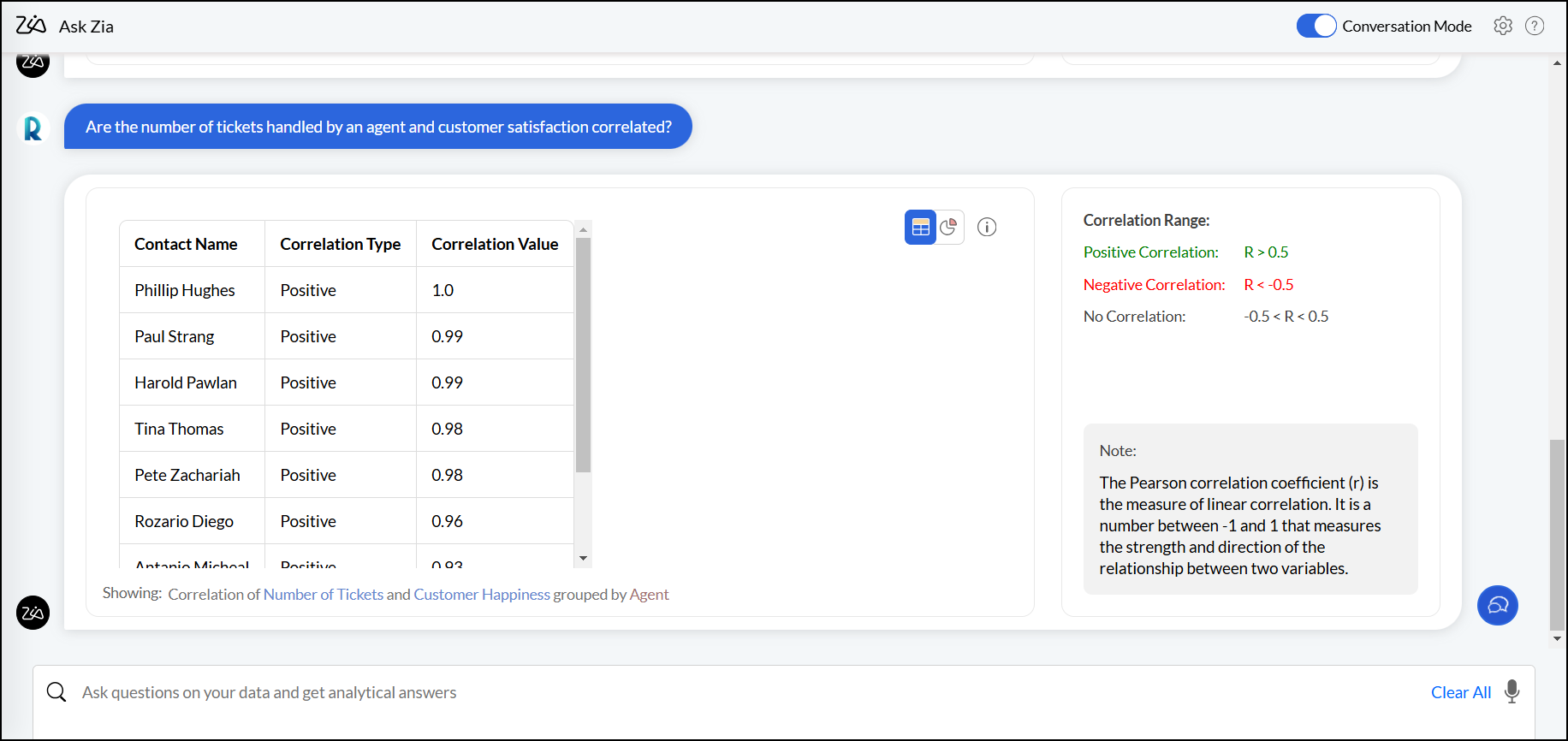
Task: Click the Contact Name column header
Action: (186, 245)
